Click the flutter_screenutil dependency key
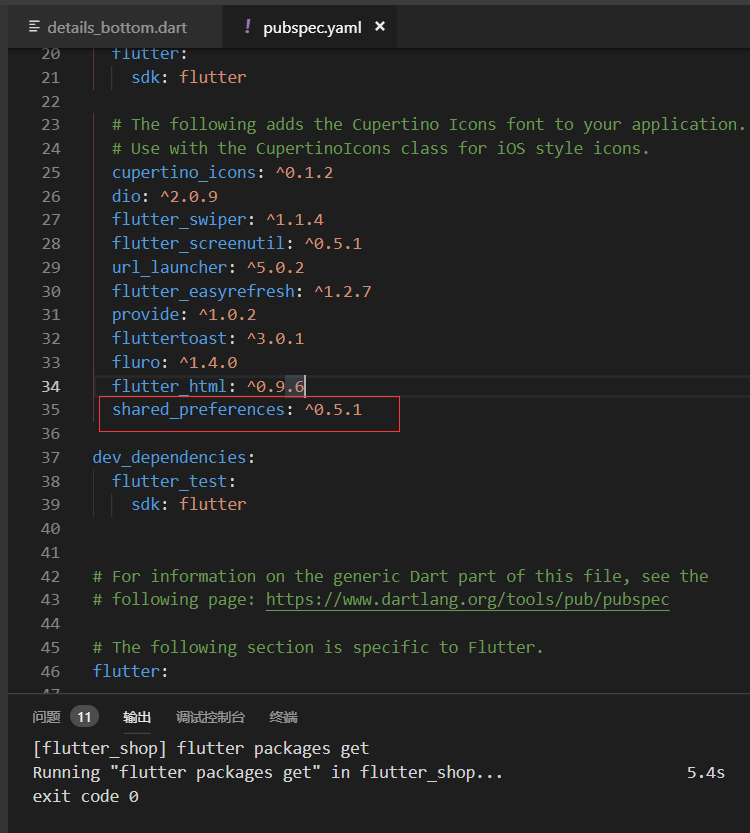Viewport: 750px width, 833px height. 198,243
